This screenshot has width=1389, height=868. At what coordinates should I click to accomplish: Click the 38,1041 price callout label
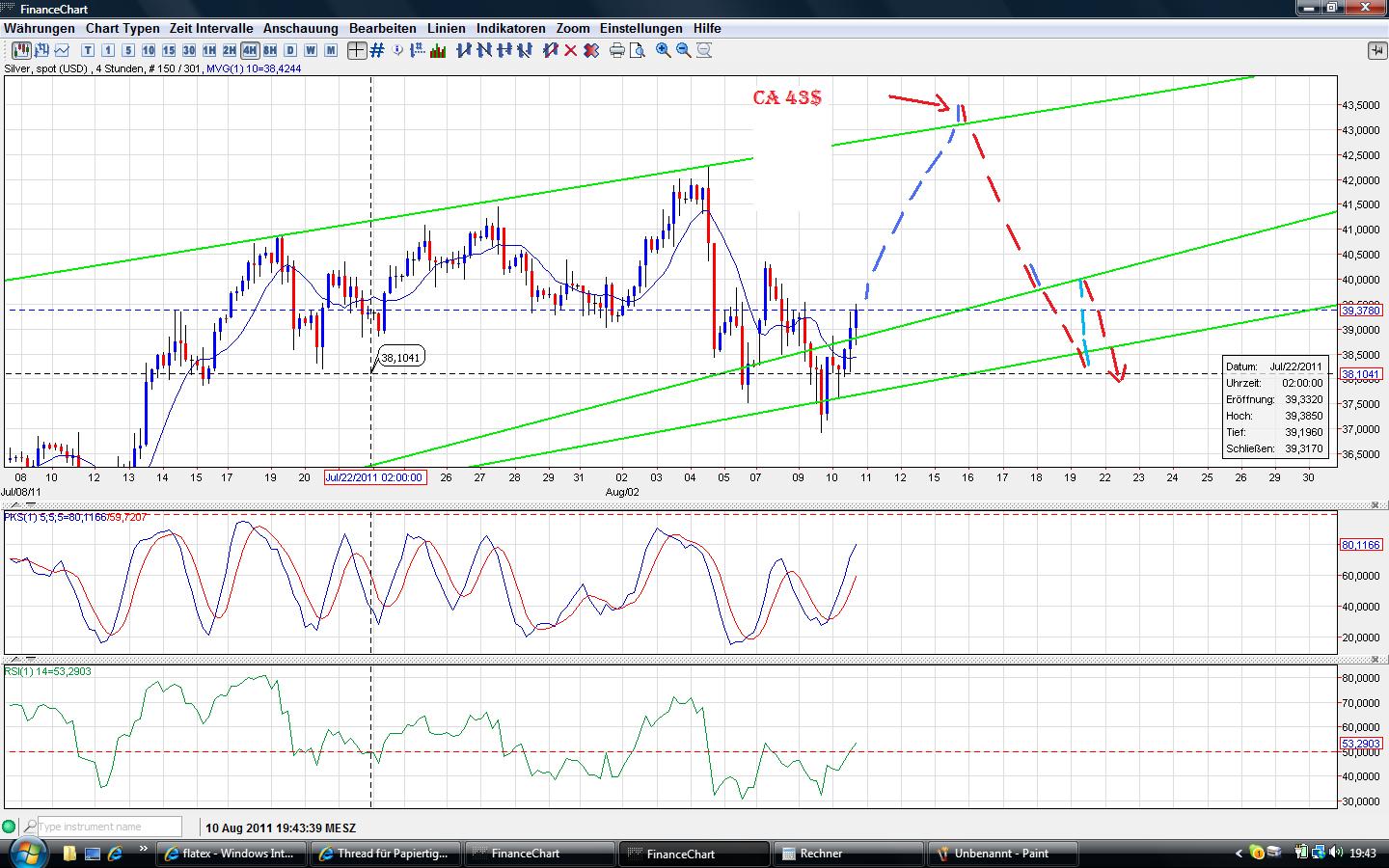pyautogui.click(x=400, y=358)
